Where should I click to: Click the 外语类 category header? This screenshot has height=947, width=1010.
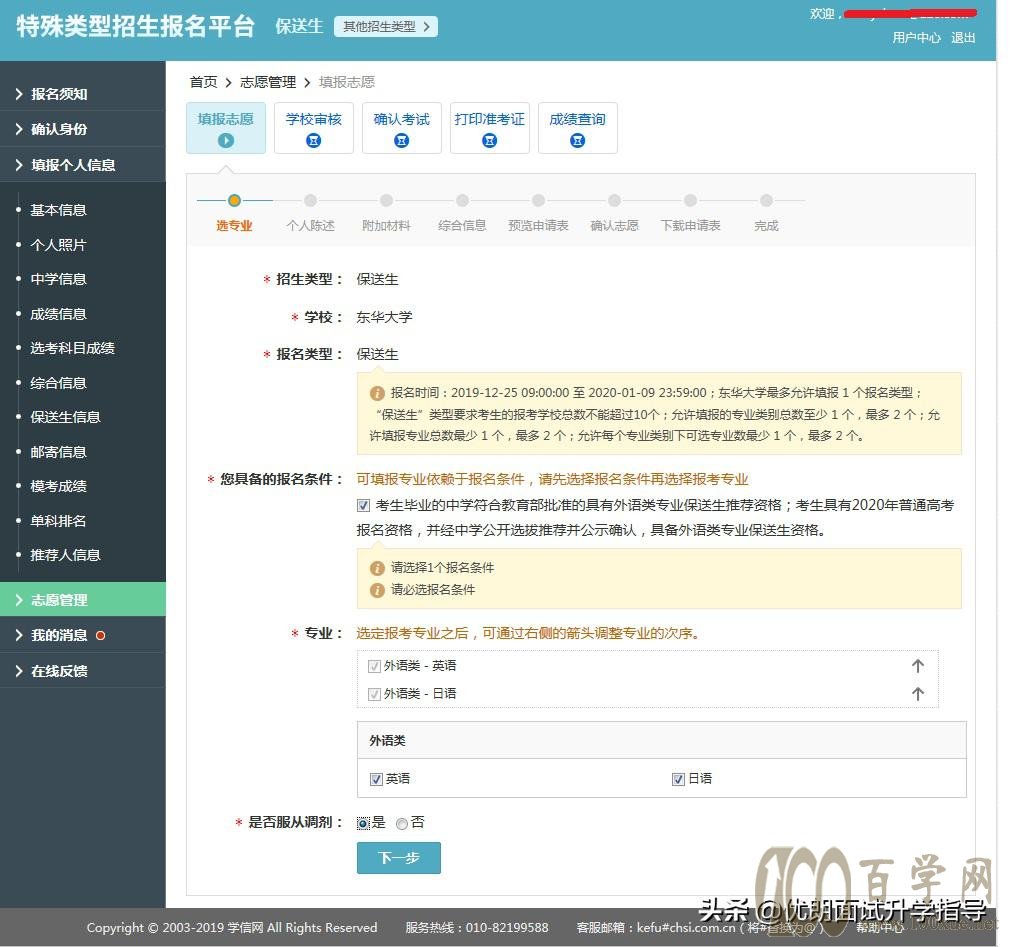[x=662, y=741]
